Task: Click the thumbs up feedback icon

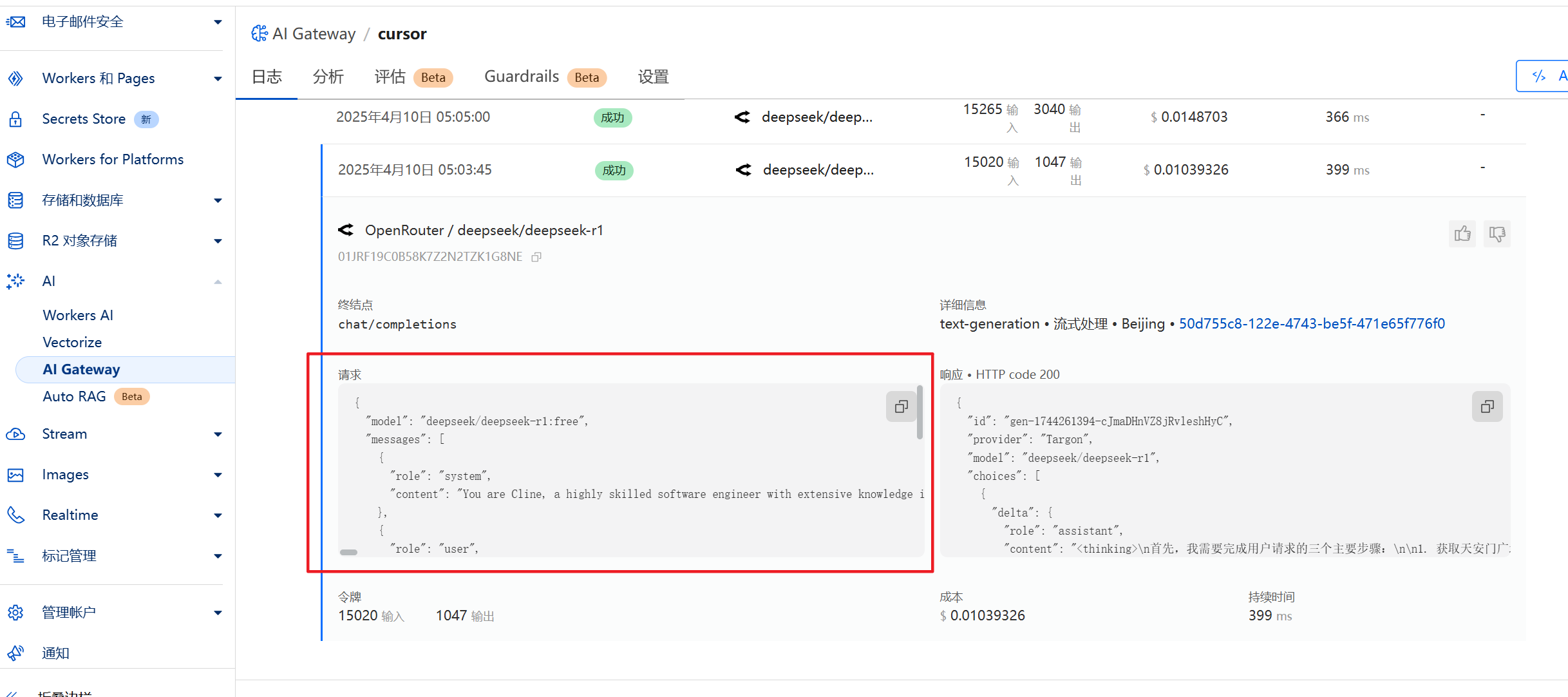Action: pos(1462,234)
